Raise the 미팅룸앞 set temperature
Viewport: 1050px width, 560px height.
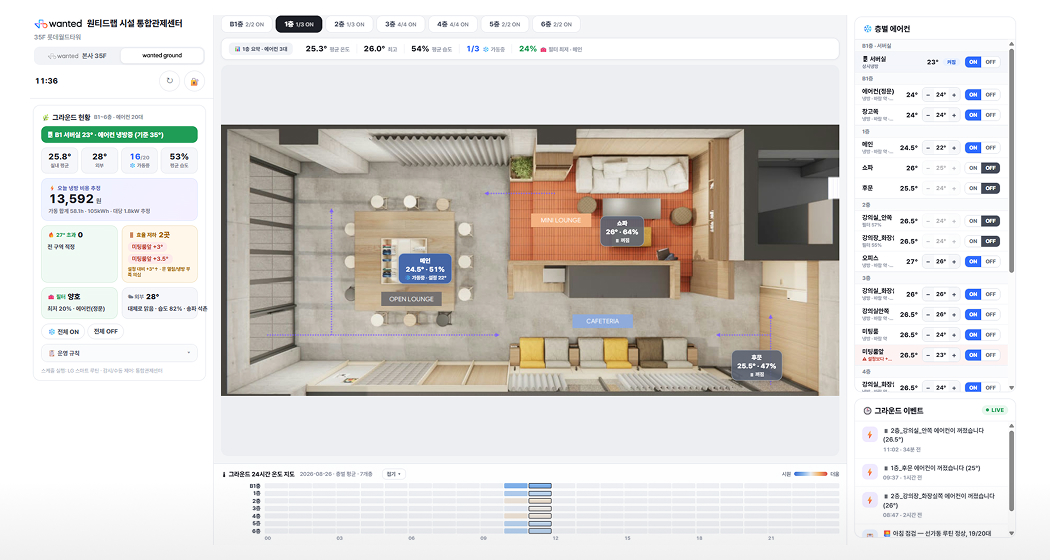[x=954, y=355]
